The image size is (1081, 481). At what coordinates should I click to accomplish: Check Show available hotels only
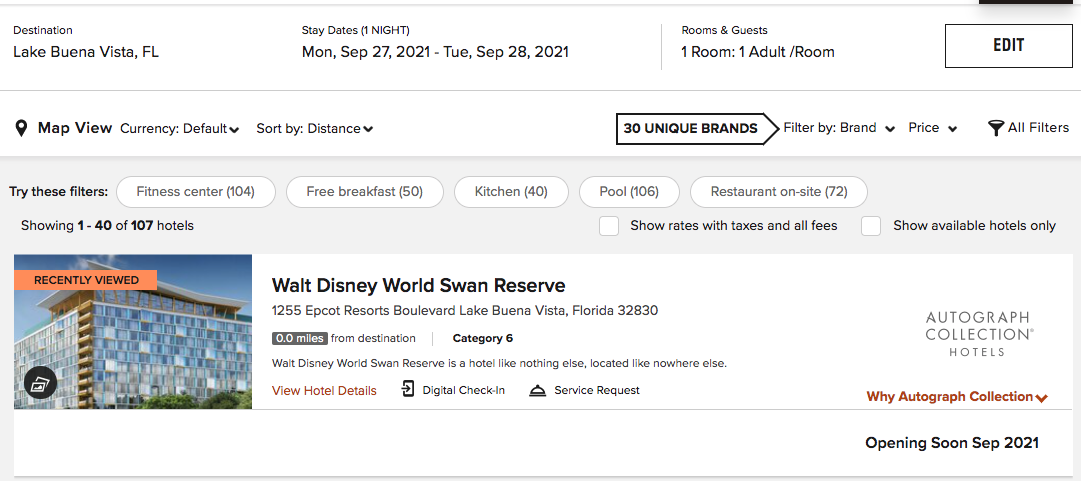(x=871, y=226)
